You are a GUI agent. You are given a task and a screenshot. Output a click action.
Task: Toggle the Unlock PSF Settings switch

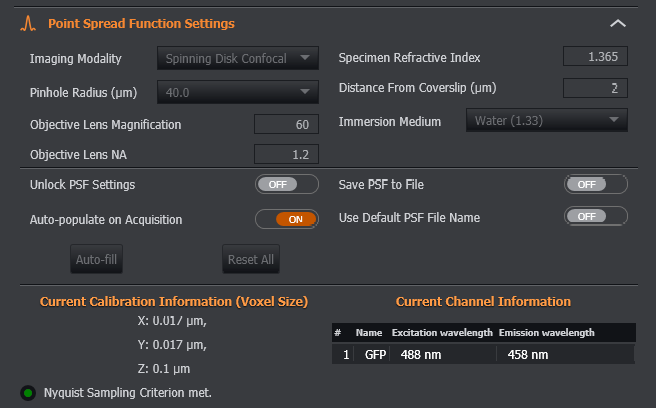click(287, 184)
